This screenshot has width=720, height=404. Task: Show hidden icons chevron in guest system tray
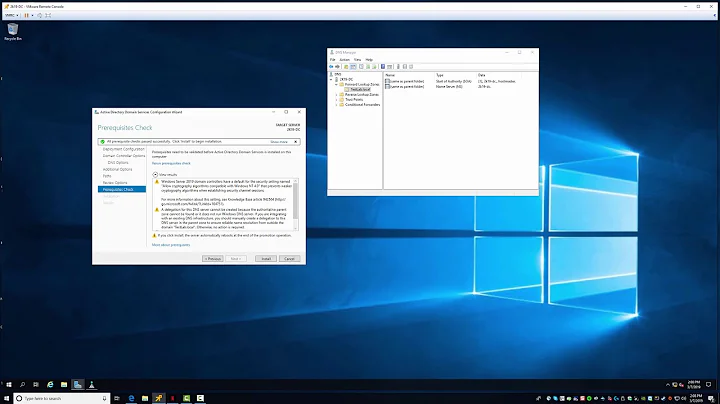pyautogui.click(x=668, y=385)
